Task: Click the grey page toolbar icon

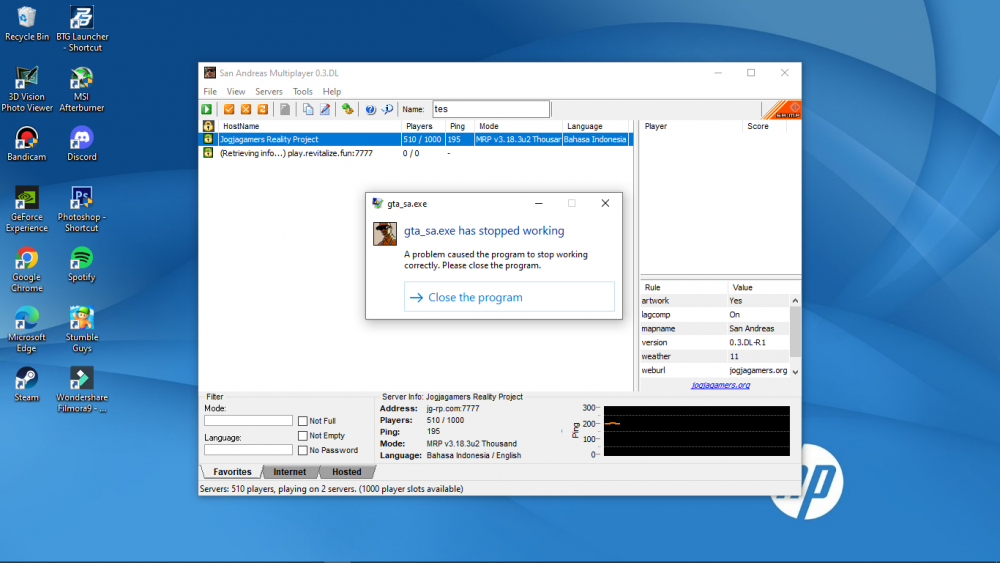Action: click(x=285, y=109)
